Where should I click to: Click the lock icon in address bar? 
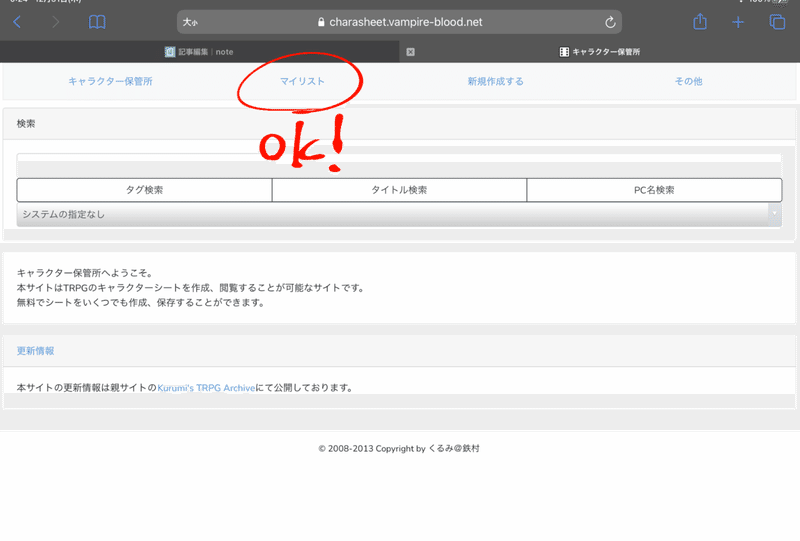pyautogui.click(x=321, y=22)
